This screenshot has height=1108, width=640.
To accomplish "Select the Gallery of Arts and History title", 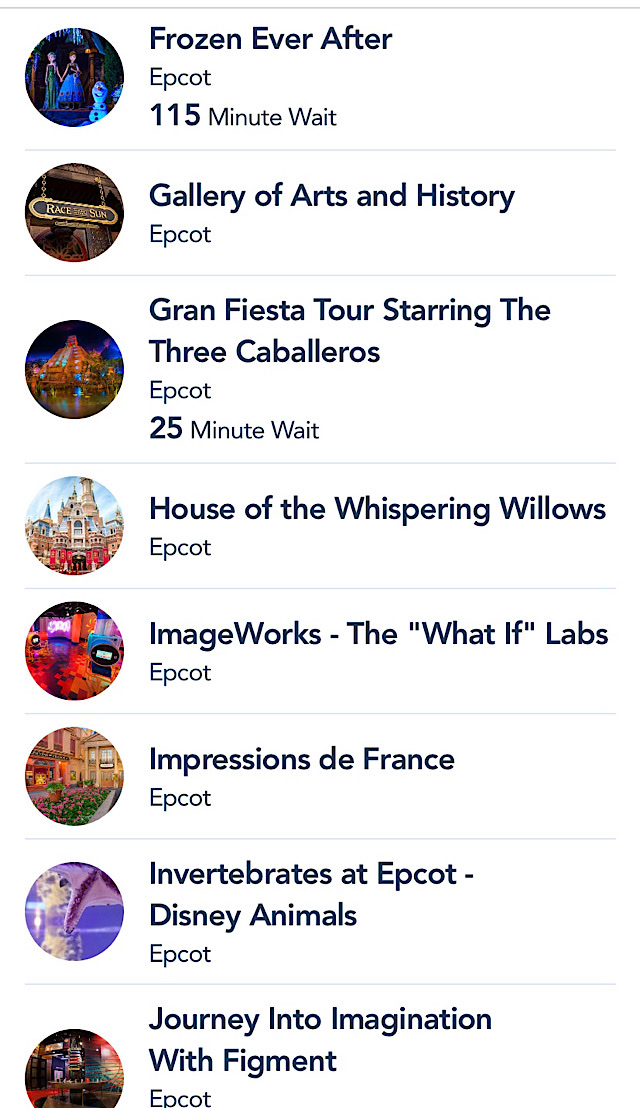I will point(332,196).
